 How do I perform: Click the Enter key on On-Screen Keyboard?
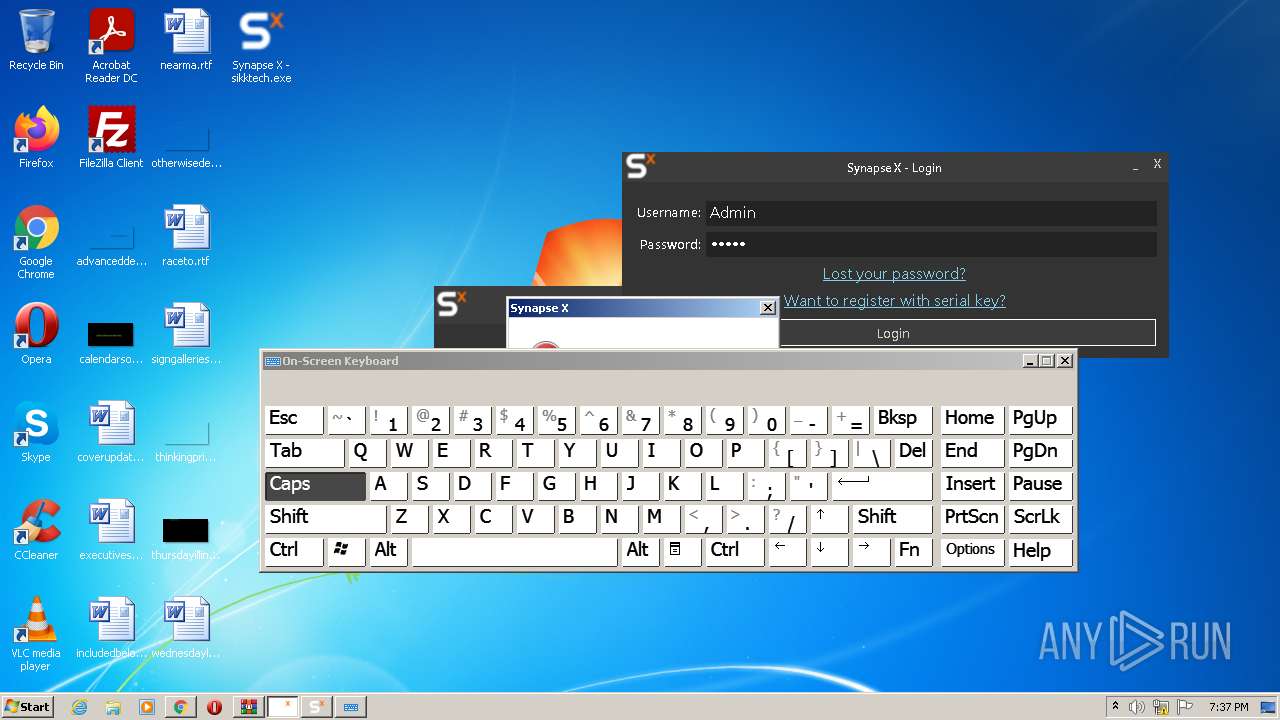pos(882,485)
